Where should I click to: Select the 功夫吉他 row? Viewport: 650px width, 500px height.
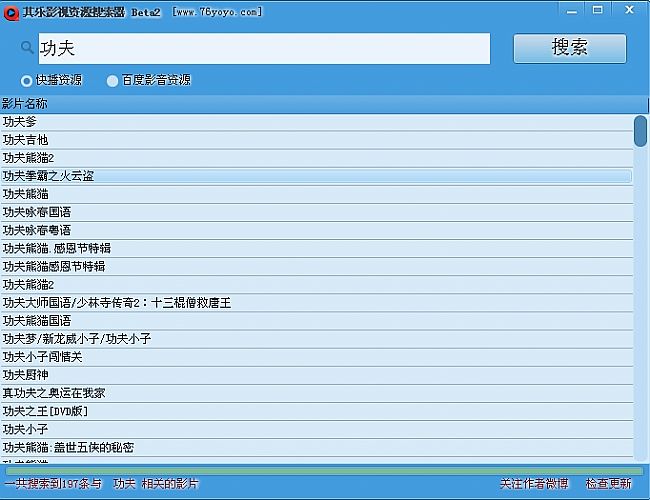click(317, 140)
